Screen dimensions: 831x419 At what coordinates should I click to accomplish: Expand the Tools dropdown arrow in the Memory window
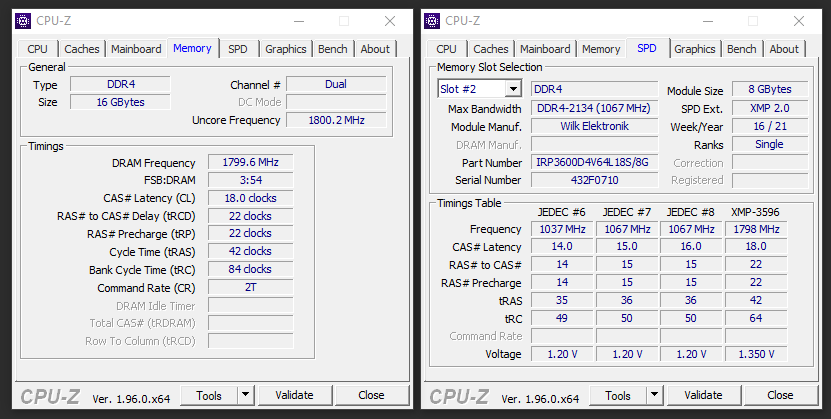(x=246, y=395)
